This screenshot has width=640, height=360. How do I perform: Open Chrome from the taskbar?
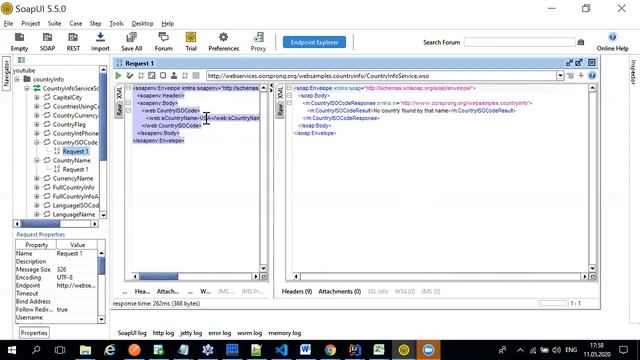[330, 350]
